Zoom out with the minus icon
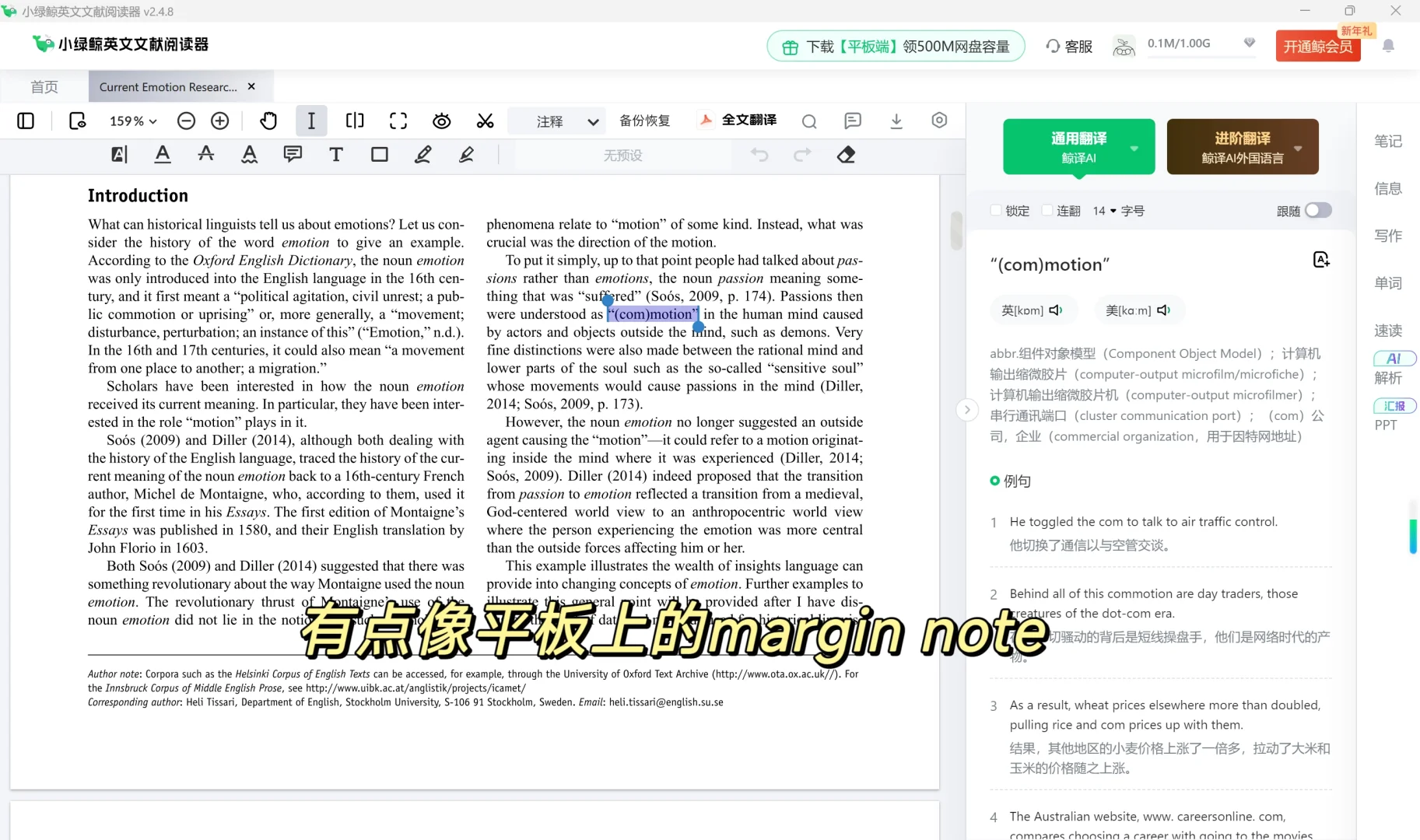Viewport: 1420px width, 840px height. 186,121
